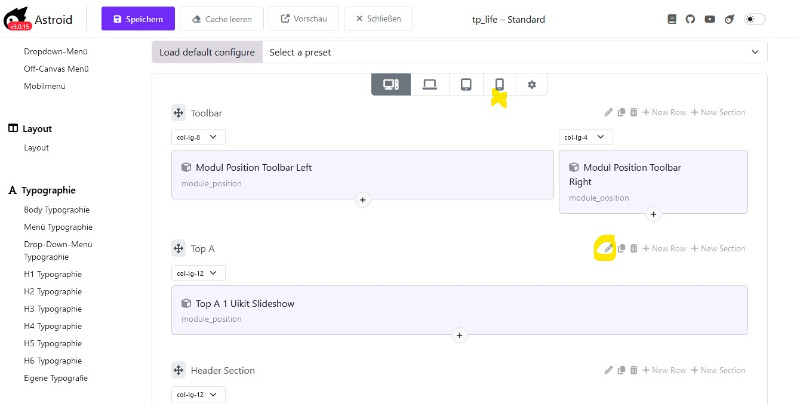This screenshot has height=405, width=799.
Task: Open H2 Typographie sidebar item
Action: point(52,291)
